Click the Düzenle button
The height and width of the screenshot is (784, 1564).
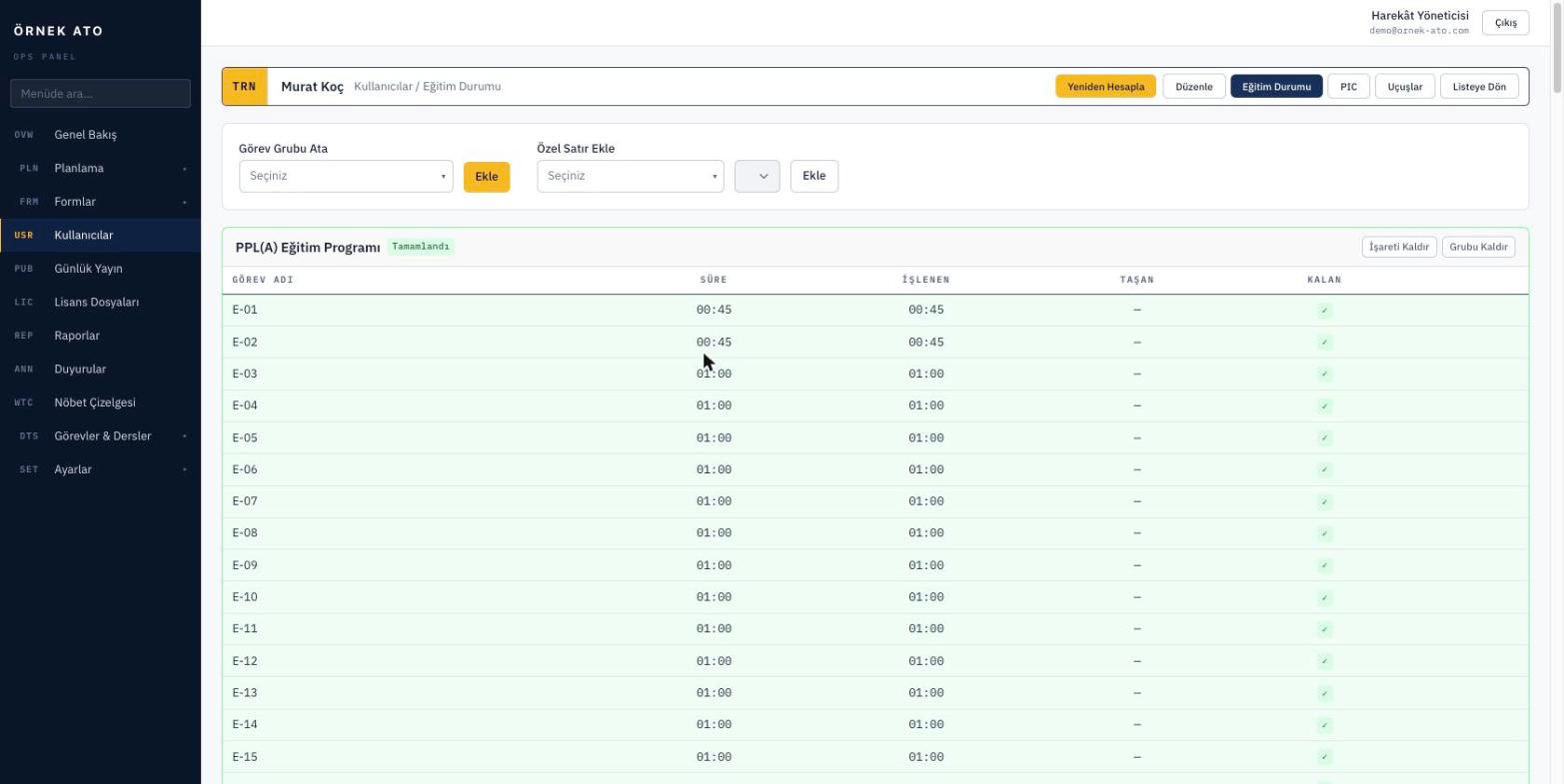[x=1194, y=87]
